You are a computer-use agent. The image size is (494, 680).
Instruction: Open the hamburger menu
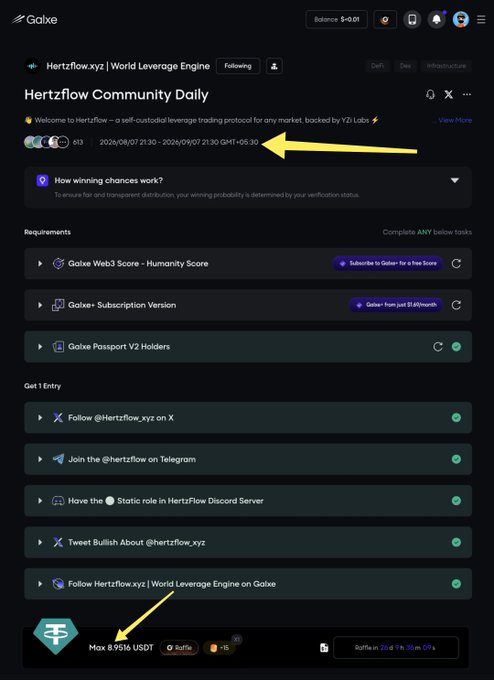481,20
